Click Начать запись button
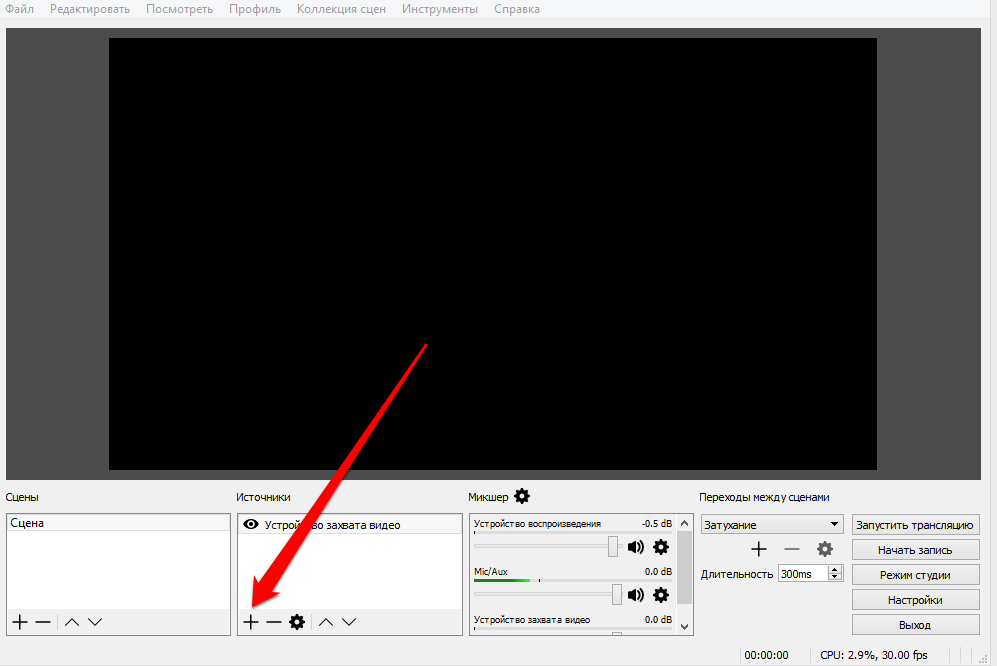The image size is (997, 666). click(915, 550)
